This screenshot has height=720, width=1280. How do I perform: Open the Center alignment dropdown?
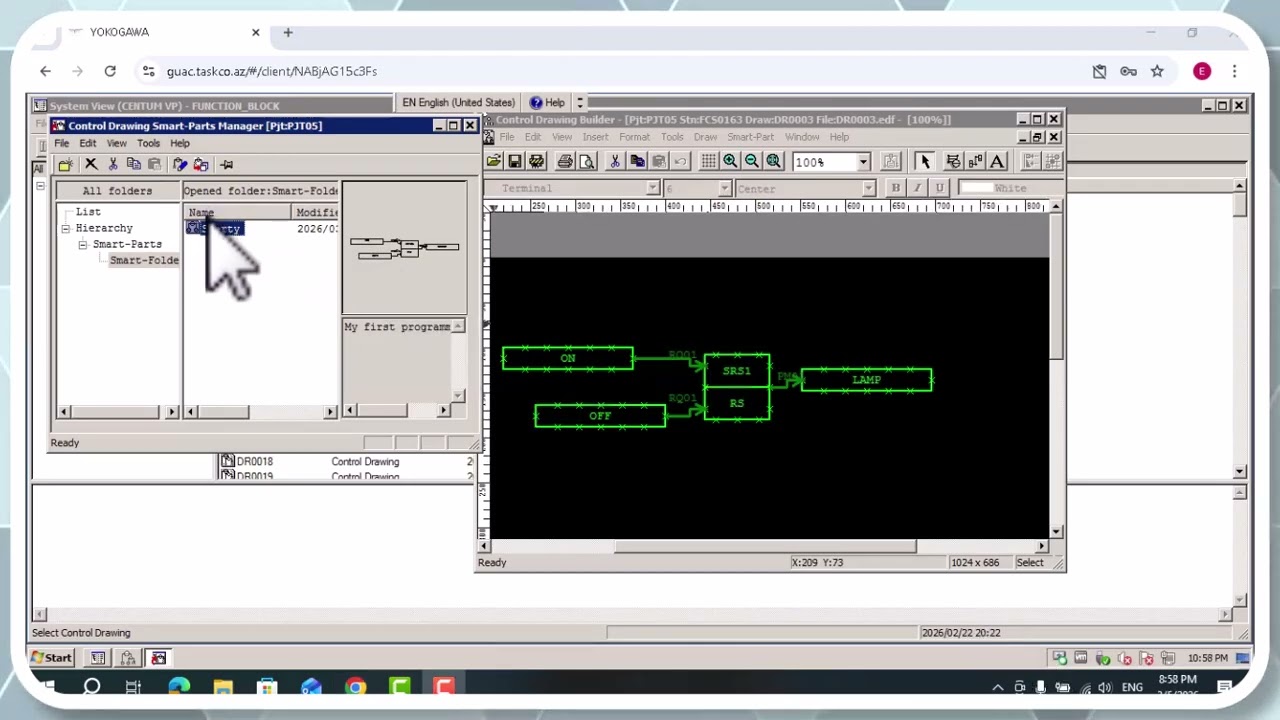click(868, 188)
